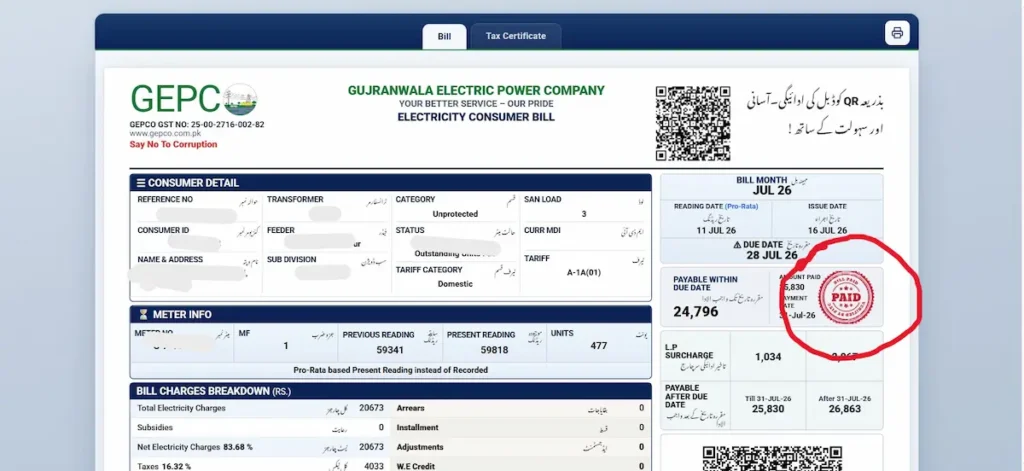Click the 'PAYABLE WITHIN DUE DATE' label

pyautogui.click(x=705, y=284)
